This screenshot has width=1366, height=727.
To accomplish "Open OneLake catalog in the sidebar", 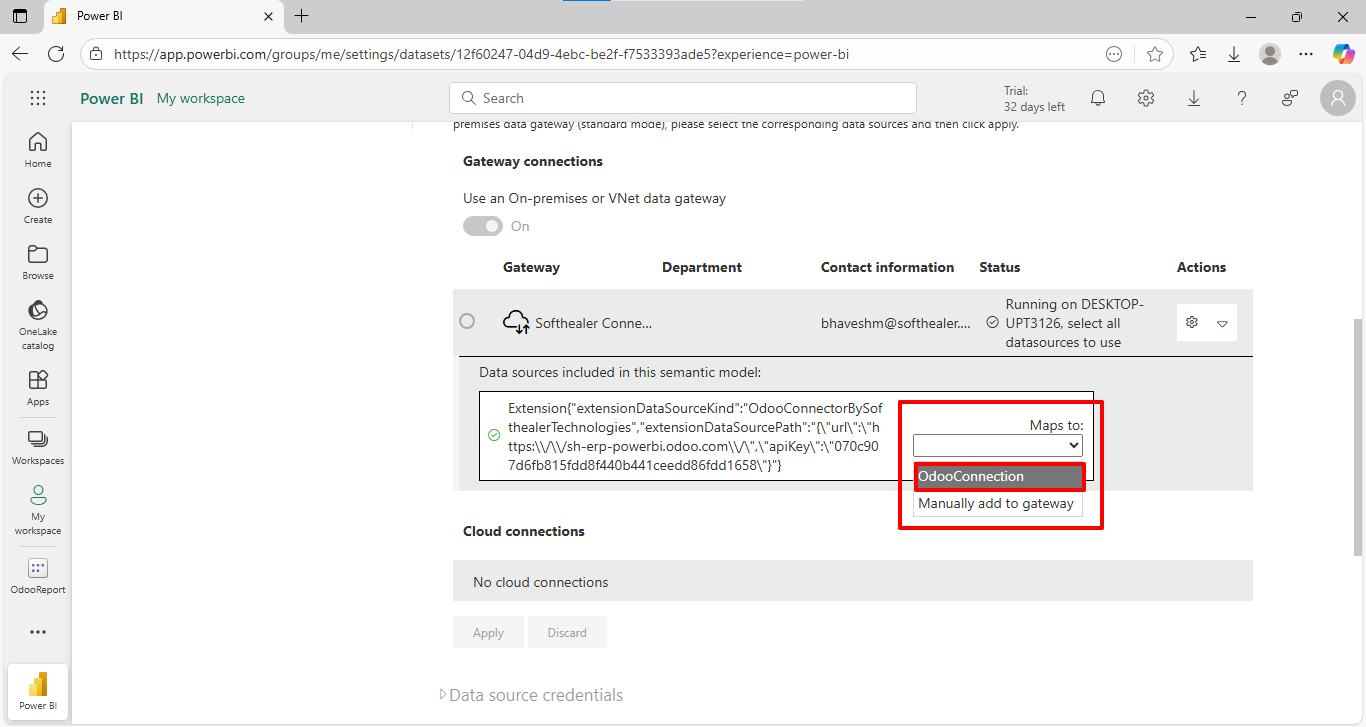I will point(38,325).
